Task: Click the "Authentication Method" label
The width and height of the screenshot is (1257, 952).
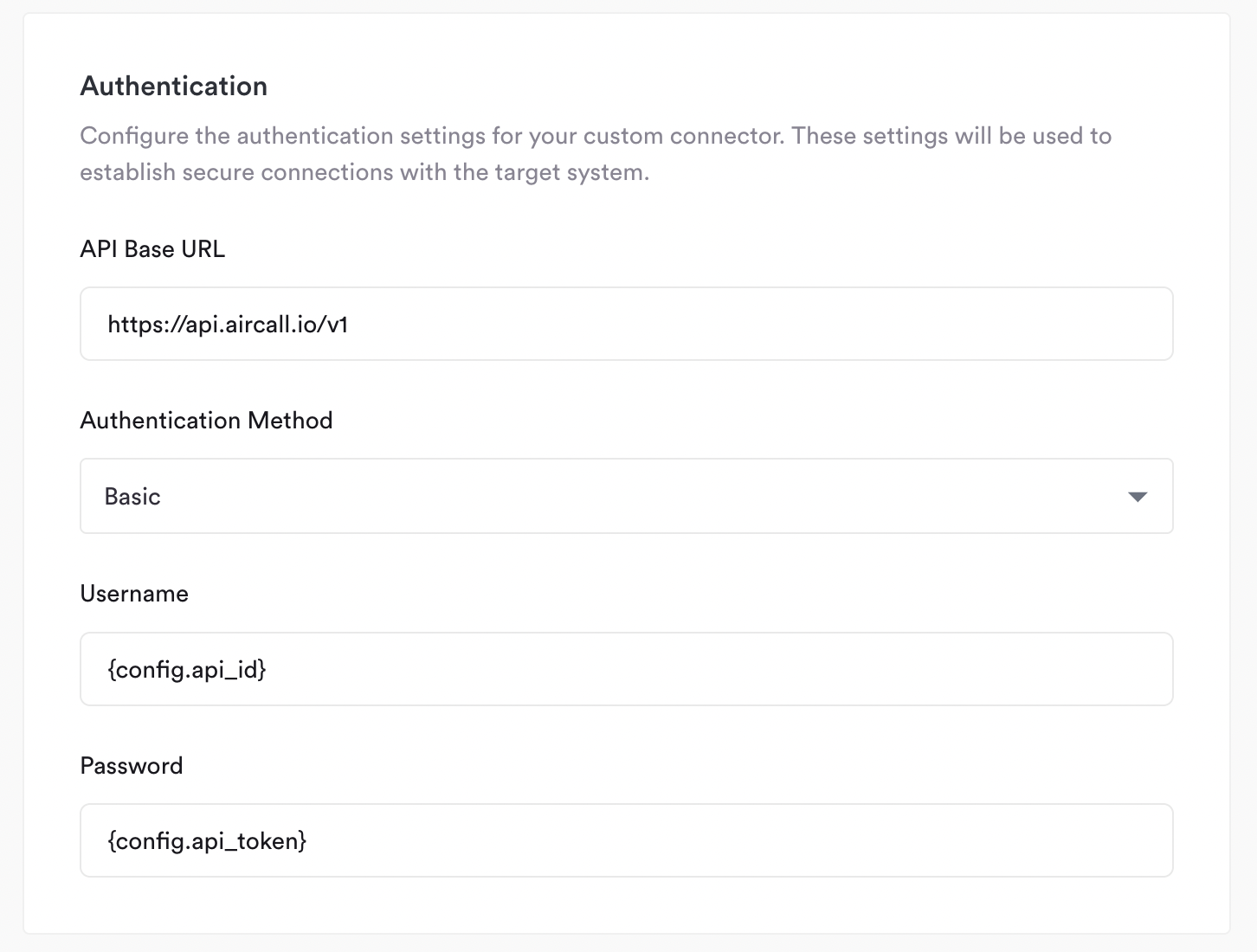Action: tap(206, 421)
